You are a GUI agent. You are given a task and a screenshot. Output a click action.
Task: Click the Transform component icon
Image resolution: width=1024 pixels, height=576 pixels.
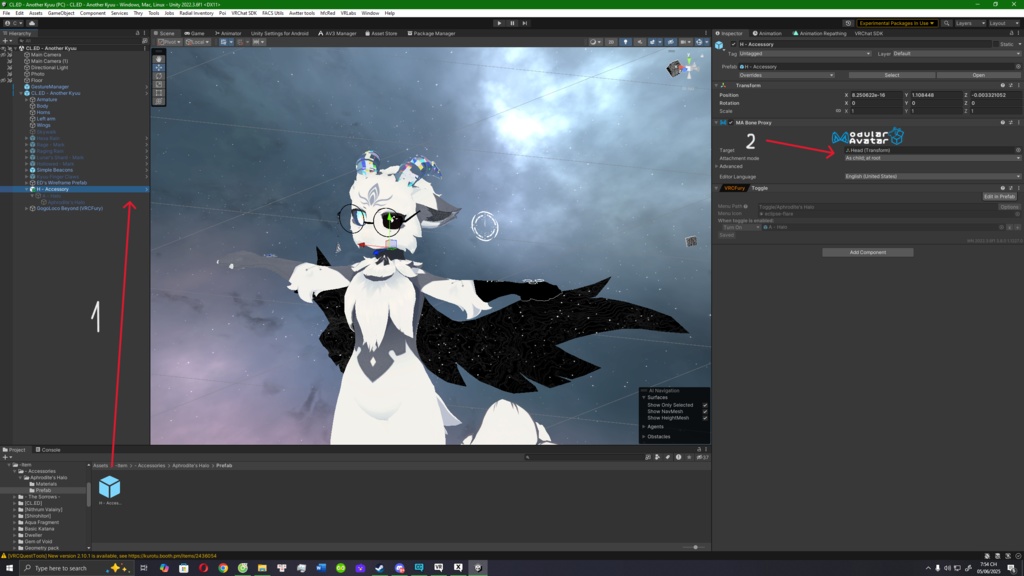point(724,86)
